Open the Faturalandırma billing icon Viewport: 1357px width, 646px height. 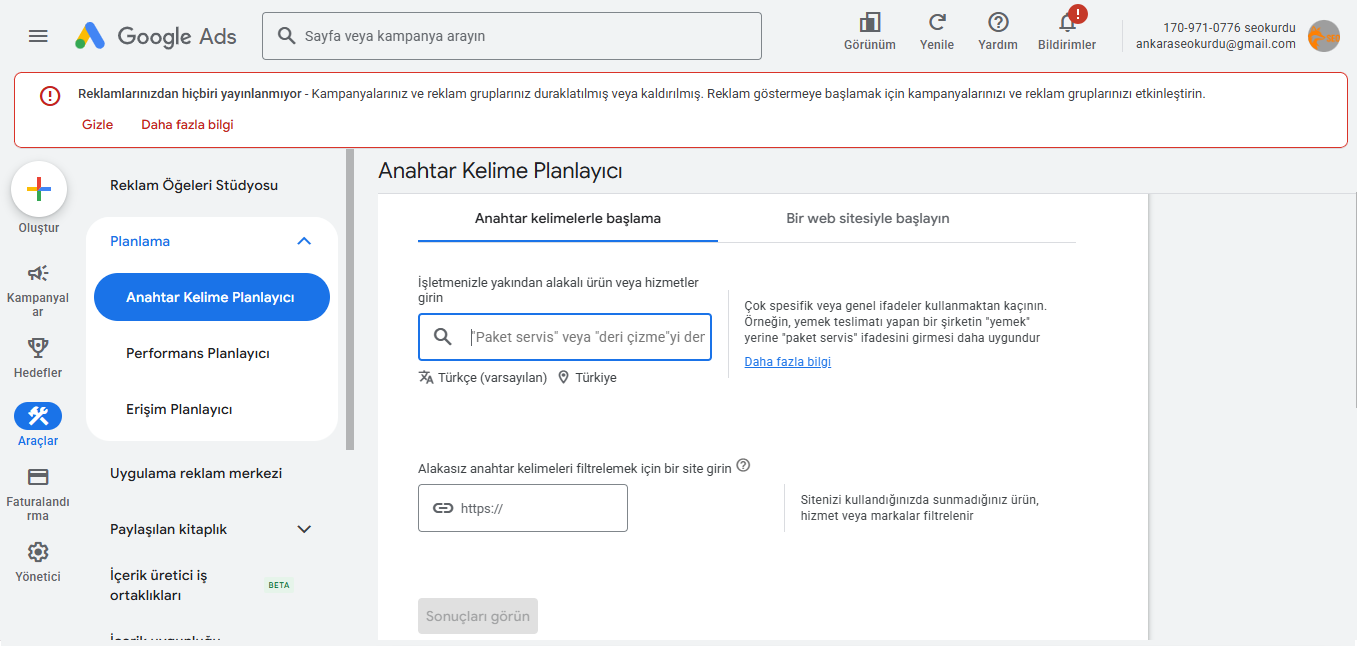point(38,478)
